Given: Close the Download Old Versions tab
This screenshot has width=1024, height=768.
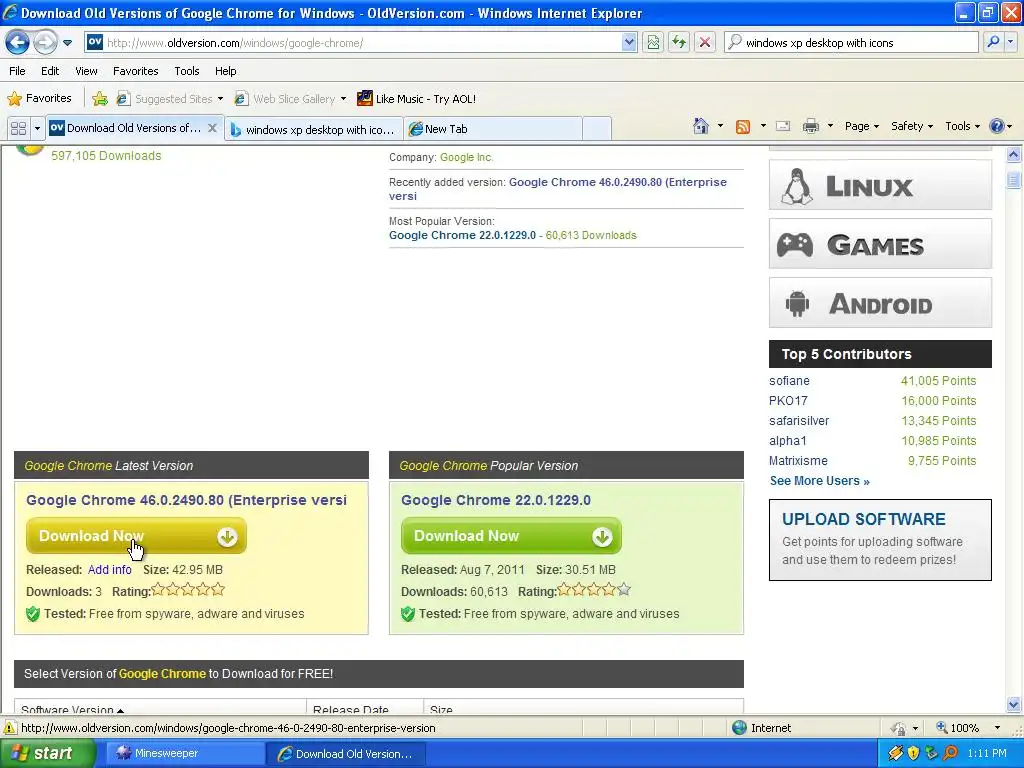Looking at the screenshot, I should 212,128.
